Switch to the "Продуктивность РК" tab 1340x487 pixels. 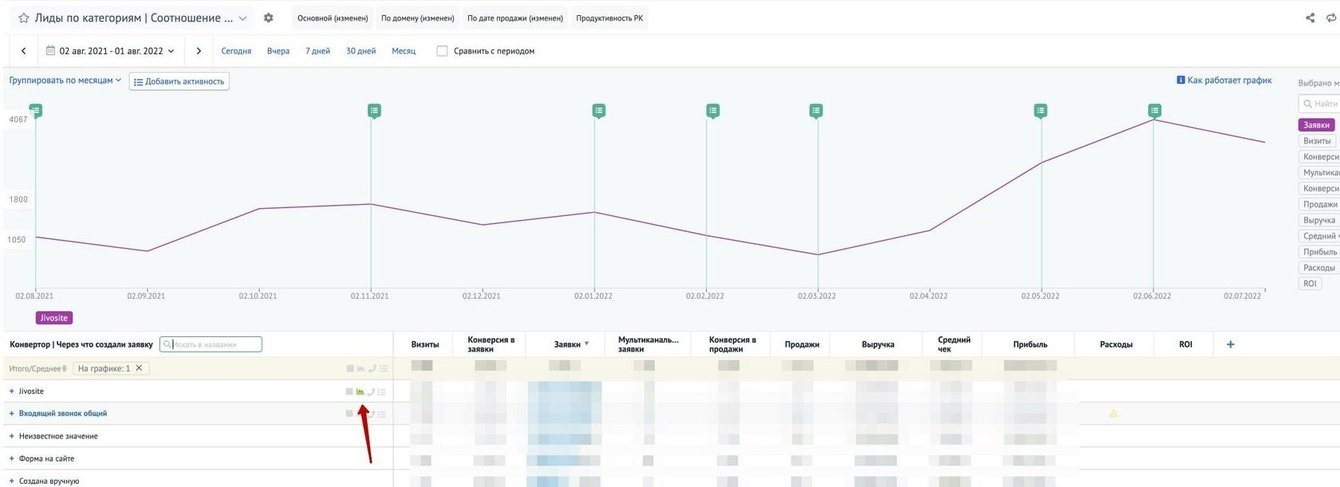[x=609, y=18]
